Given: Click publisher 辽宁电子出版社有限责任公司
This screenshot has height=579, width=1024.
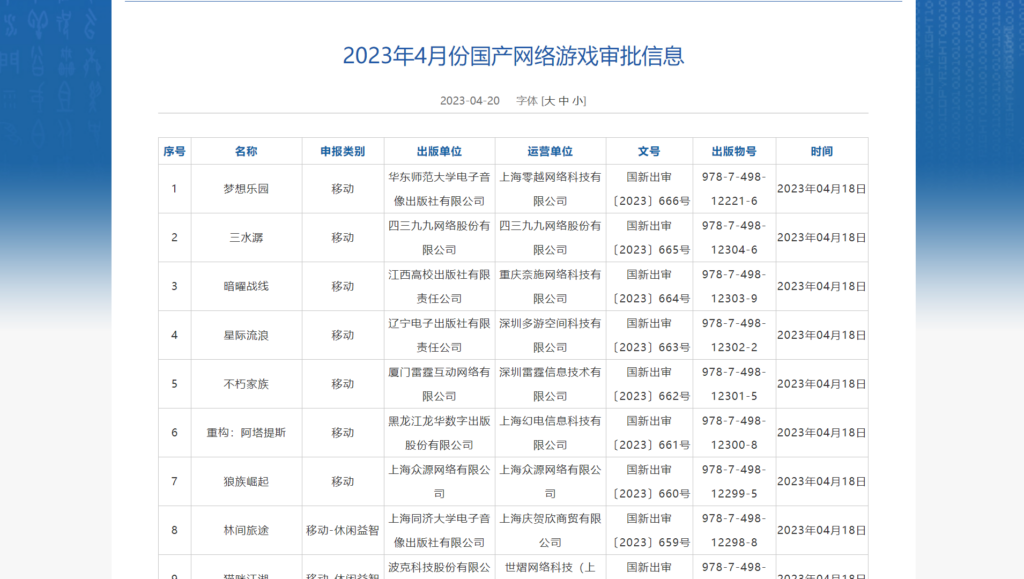Looking at the screenshot, I should point(440,336).
